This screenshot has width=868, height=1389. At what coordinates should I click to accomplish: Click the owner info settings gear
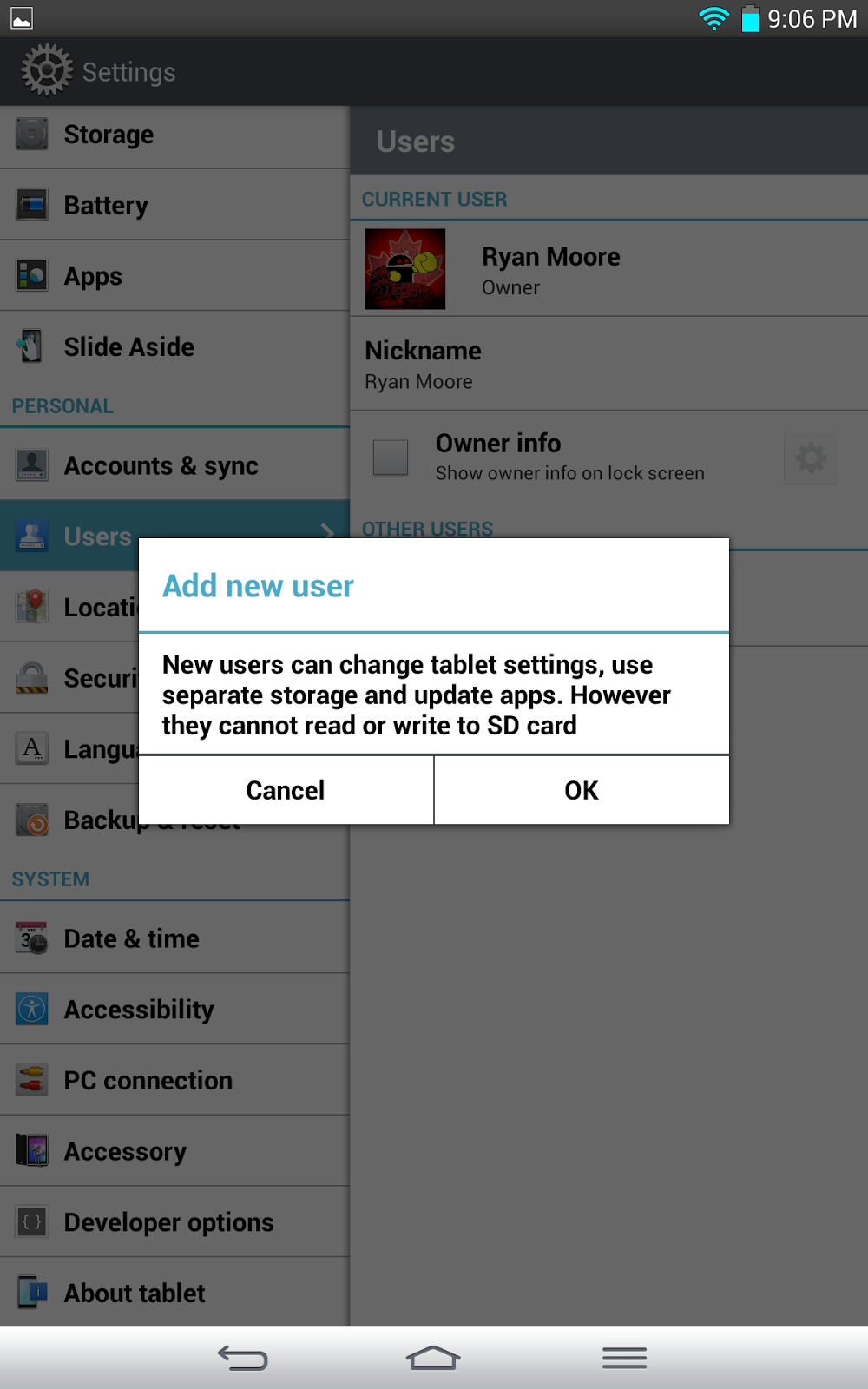[811, 458]
